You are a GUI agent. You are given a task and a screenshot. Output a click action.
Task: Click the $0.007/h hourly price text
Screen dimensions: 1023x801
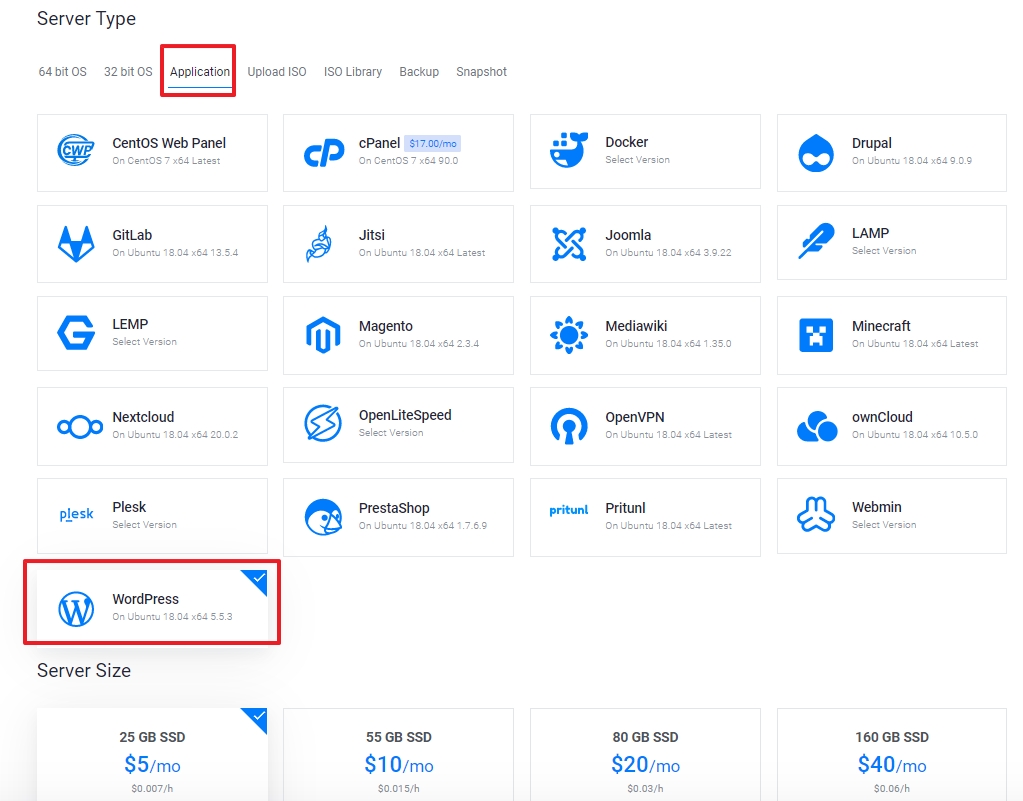coord(152,789)
